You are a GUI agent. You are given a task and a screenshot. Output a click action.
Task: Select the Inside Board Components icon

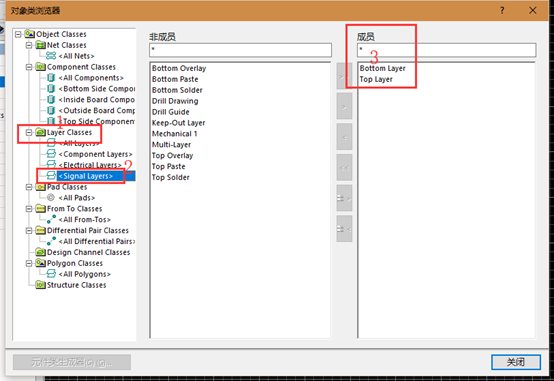51,100
